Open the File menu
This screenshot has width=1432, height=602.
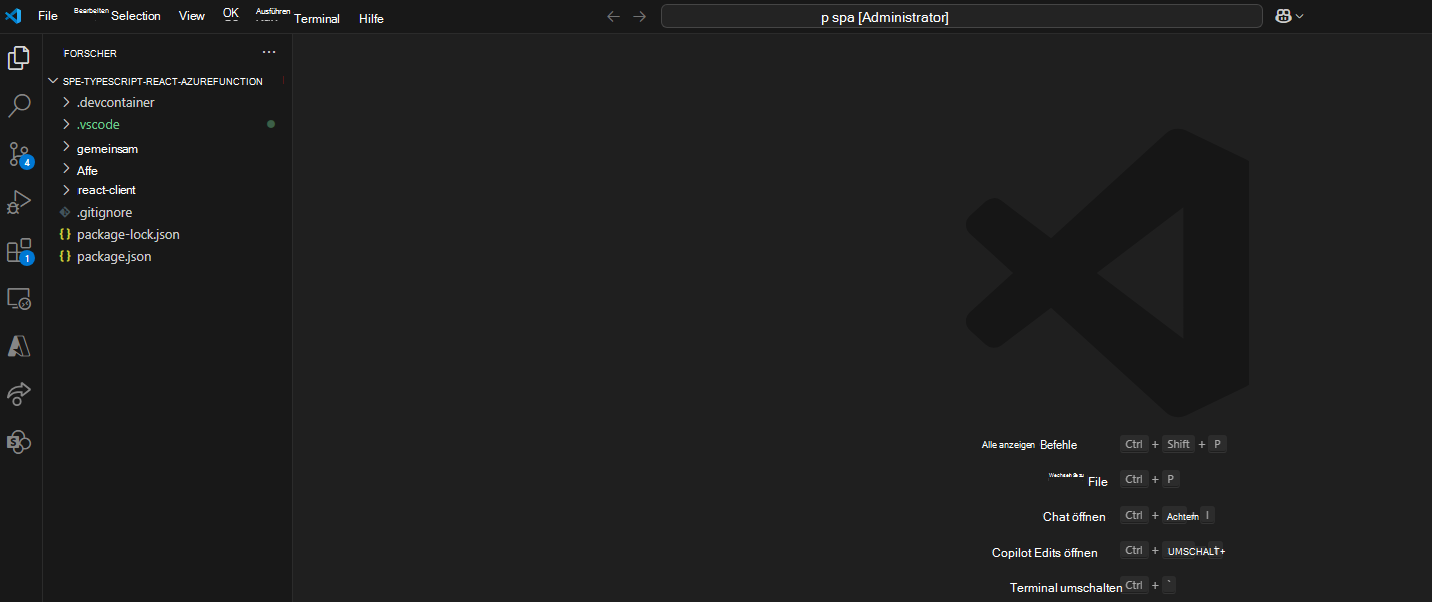[x=48, y=16]
